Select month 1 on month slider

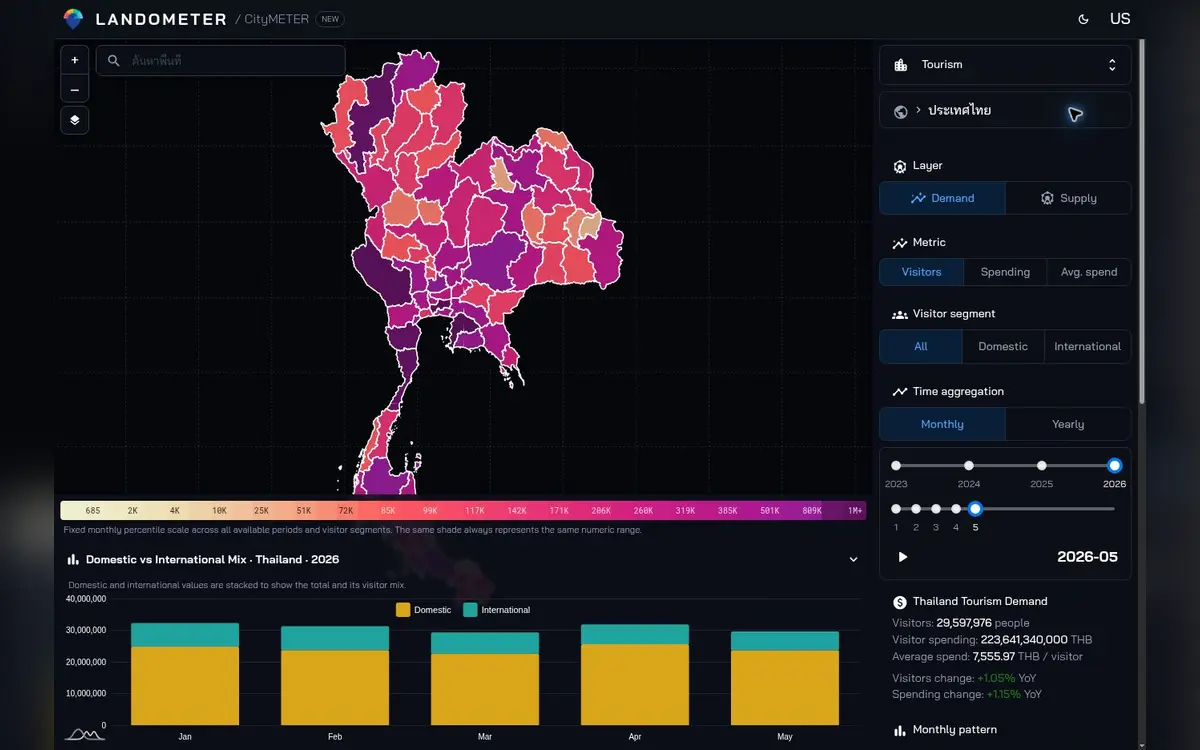pos(896,509)
